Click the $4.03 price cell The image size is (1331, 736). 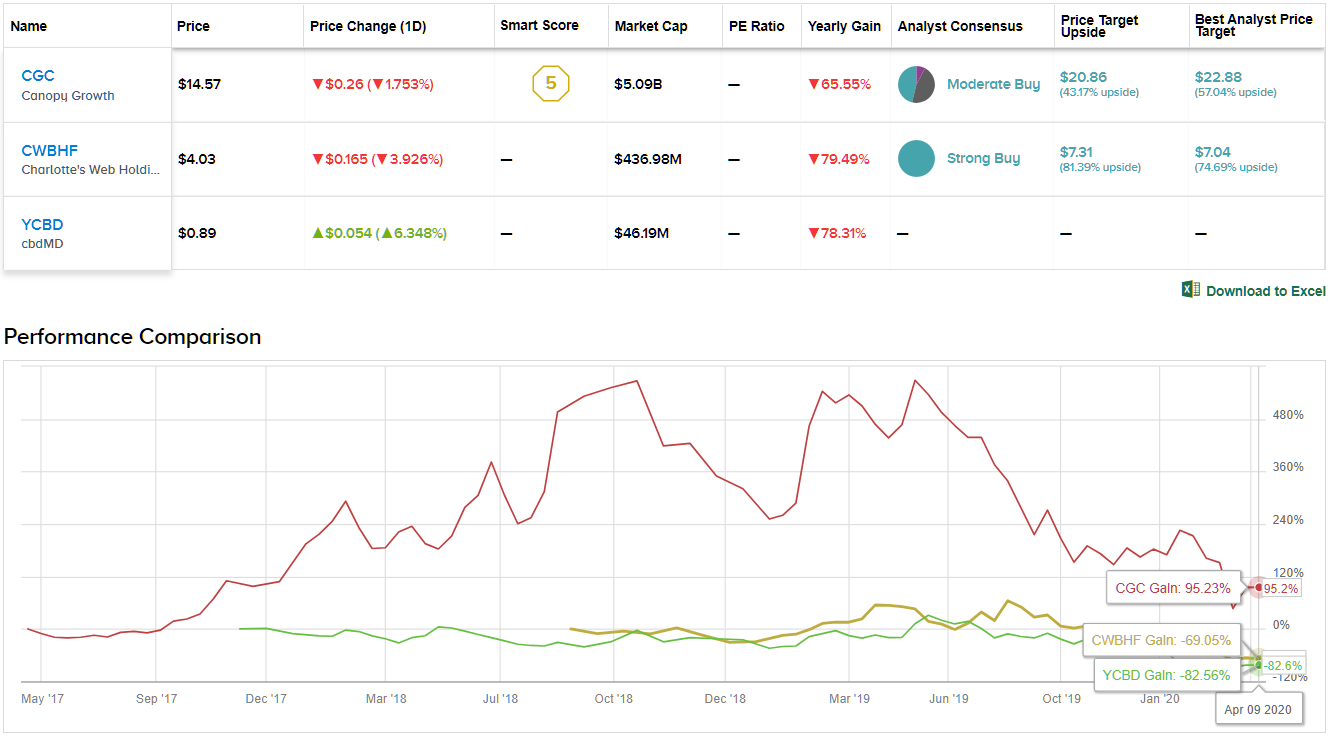click(x=196, y=158)
